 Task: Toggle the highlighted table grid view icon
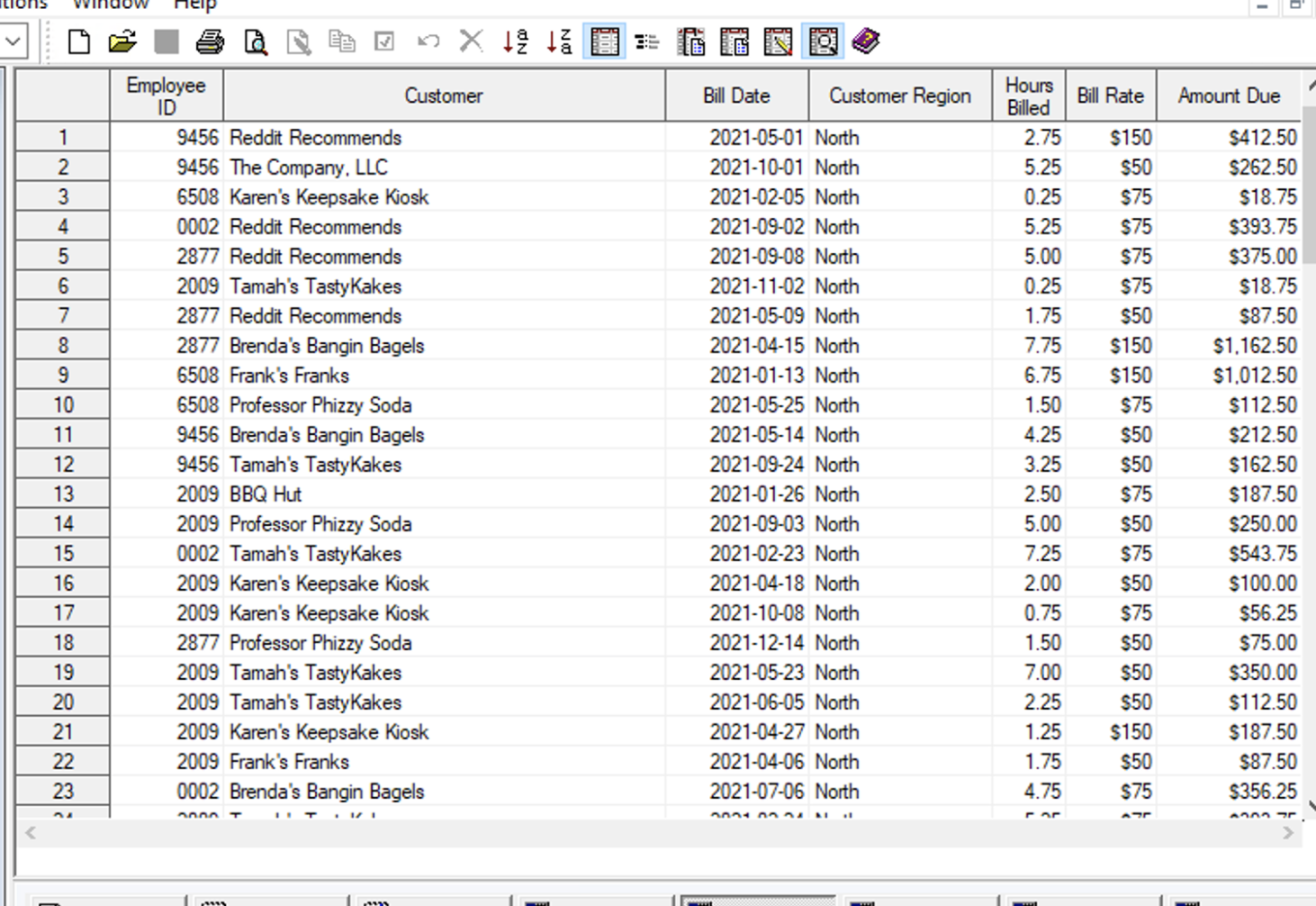point(605,41)
